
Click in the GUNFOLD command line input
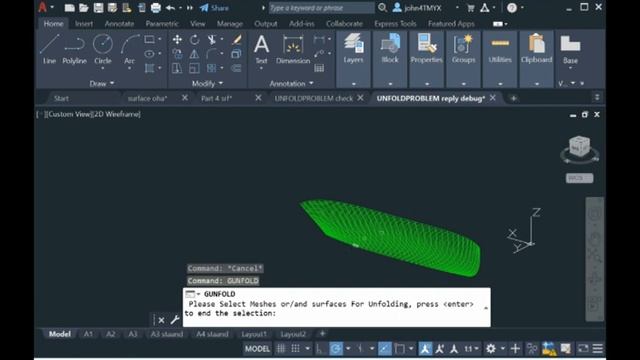click(x=336, y=309)
